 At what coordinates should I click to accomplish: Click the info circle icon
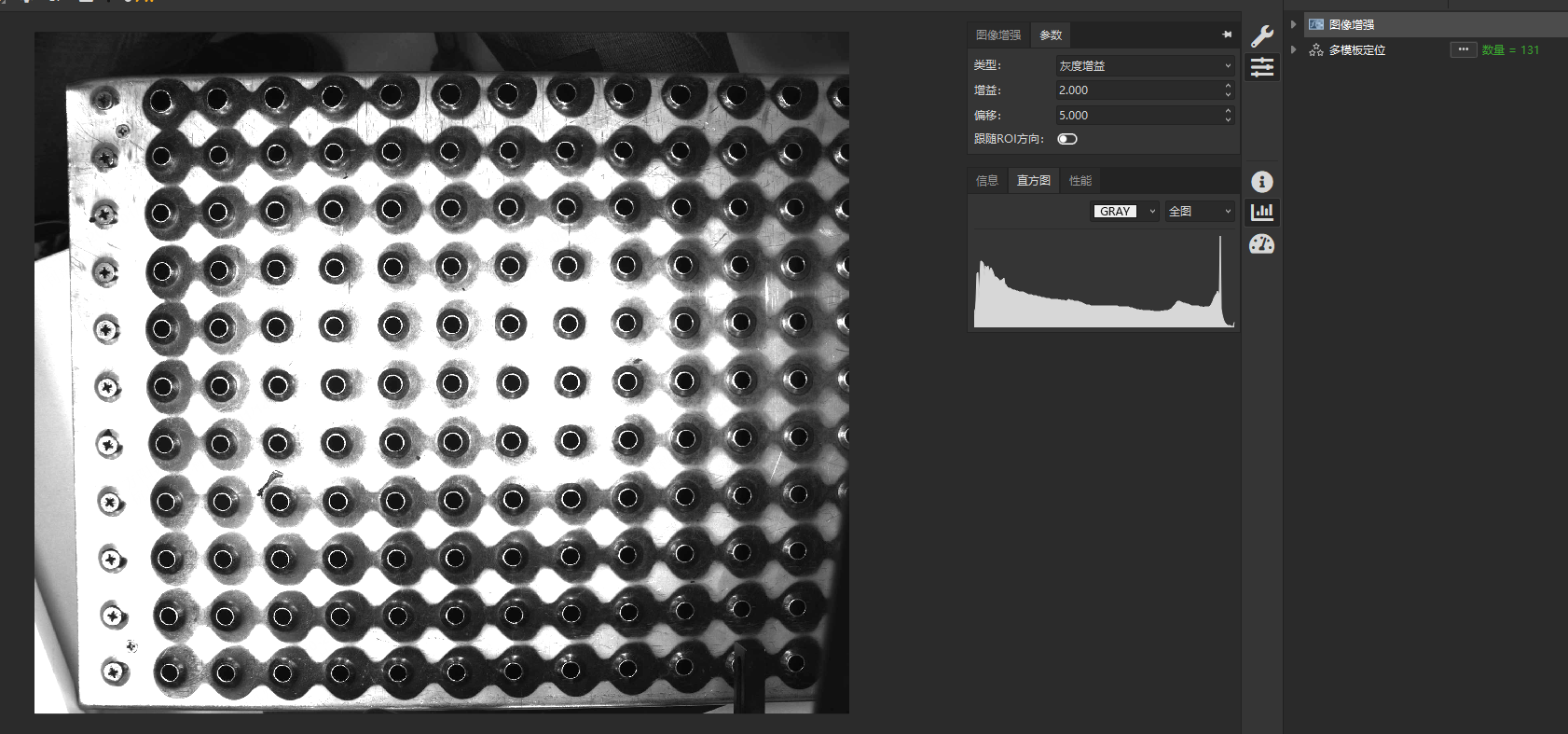(x=1261, y=182)
